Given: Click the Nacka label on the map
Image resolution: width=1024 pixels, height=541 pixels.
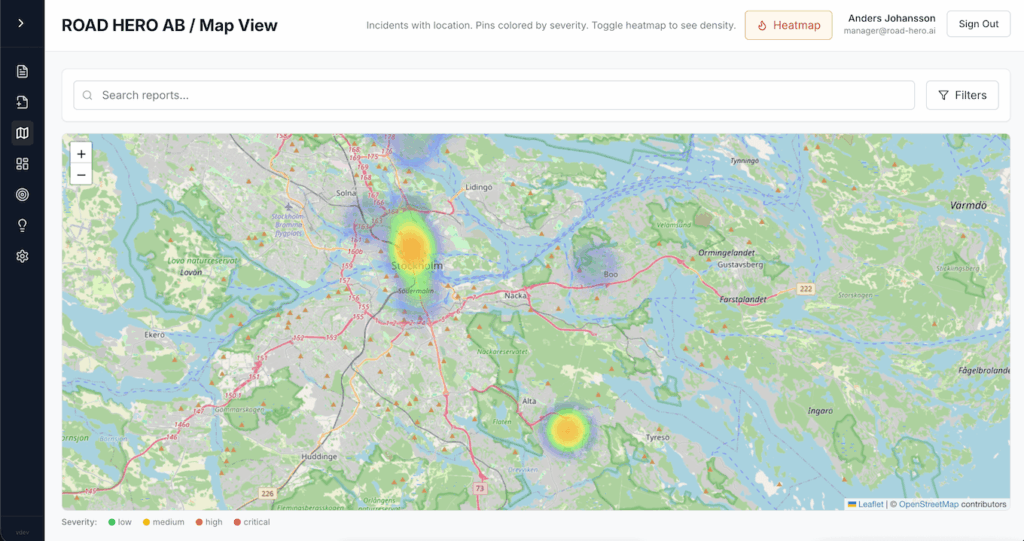Looking at the screenshot, I should (515, 296).
